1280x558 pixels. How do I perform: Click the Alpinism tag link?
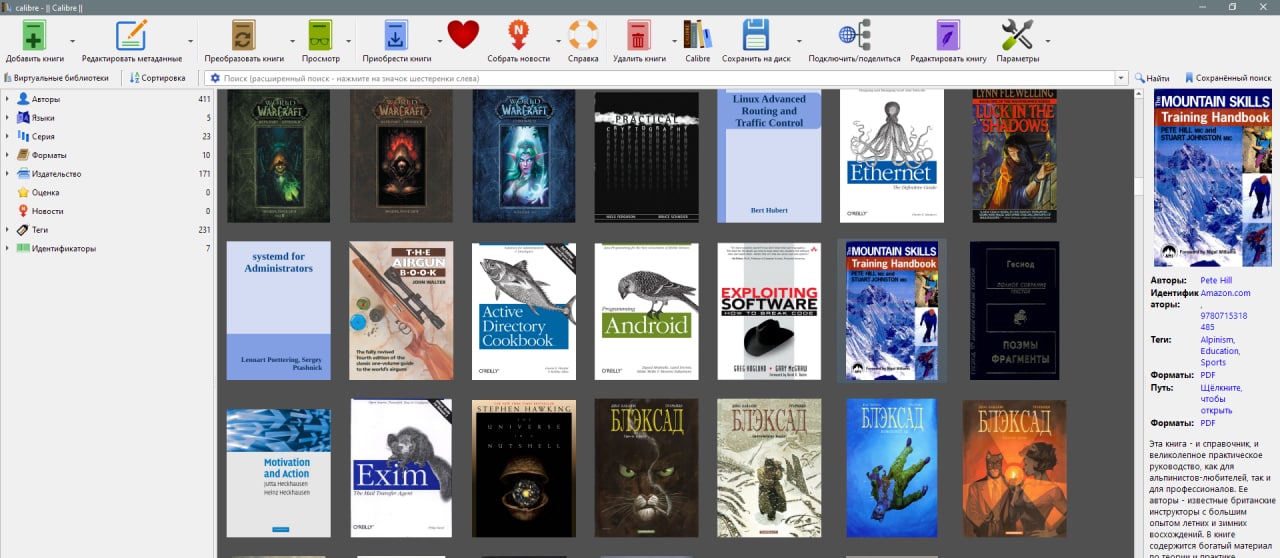click(1218, 339)
